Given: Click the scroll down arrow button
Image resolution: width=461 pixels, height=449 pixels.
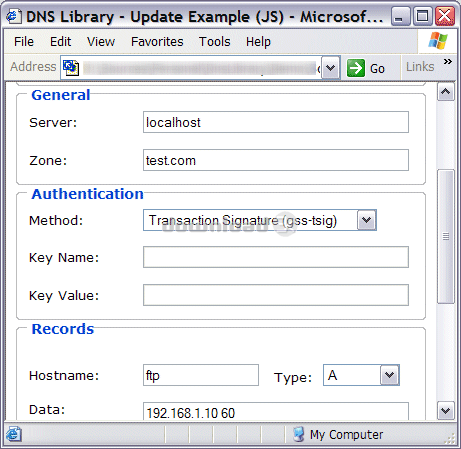Looking at the screenshot, I should point(446,411).
